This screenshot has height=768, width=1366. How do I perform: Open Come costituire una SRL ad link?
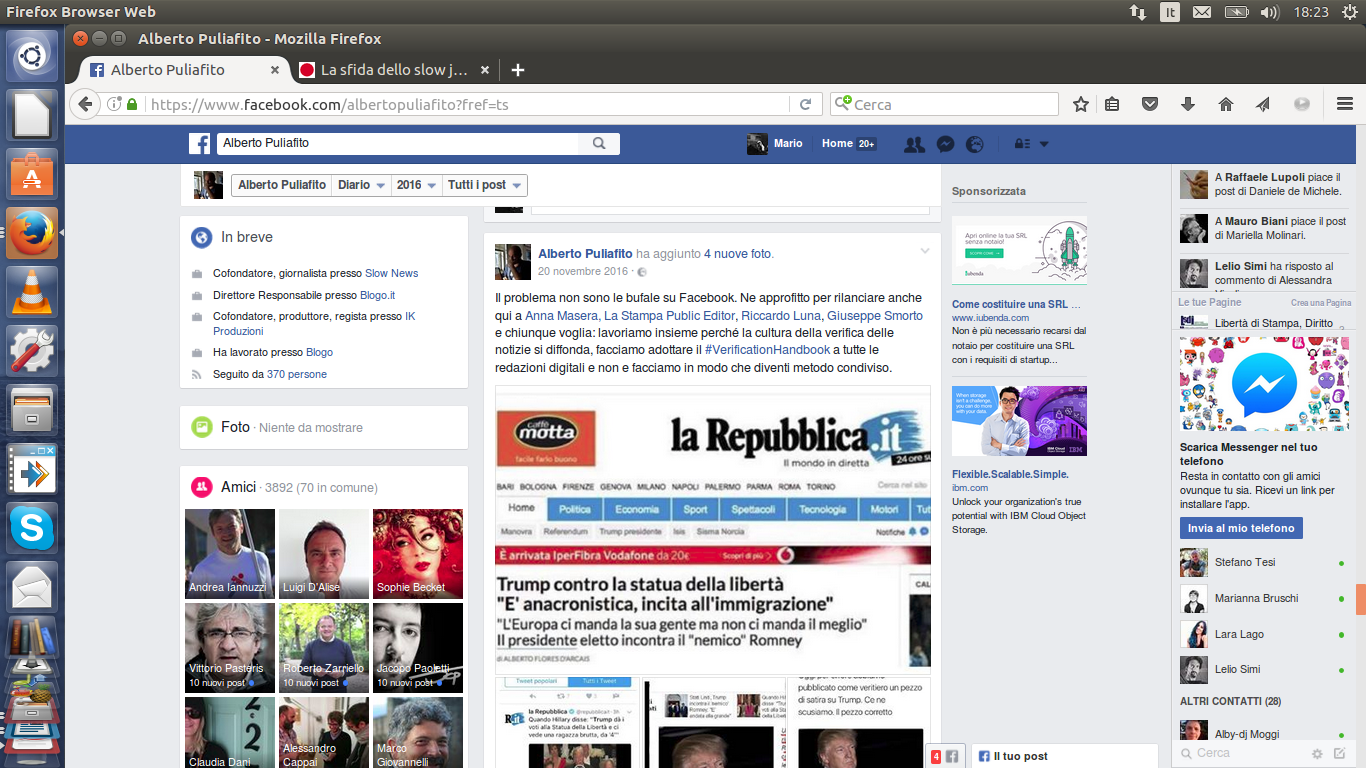point(1016,304)
